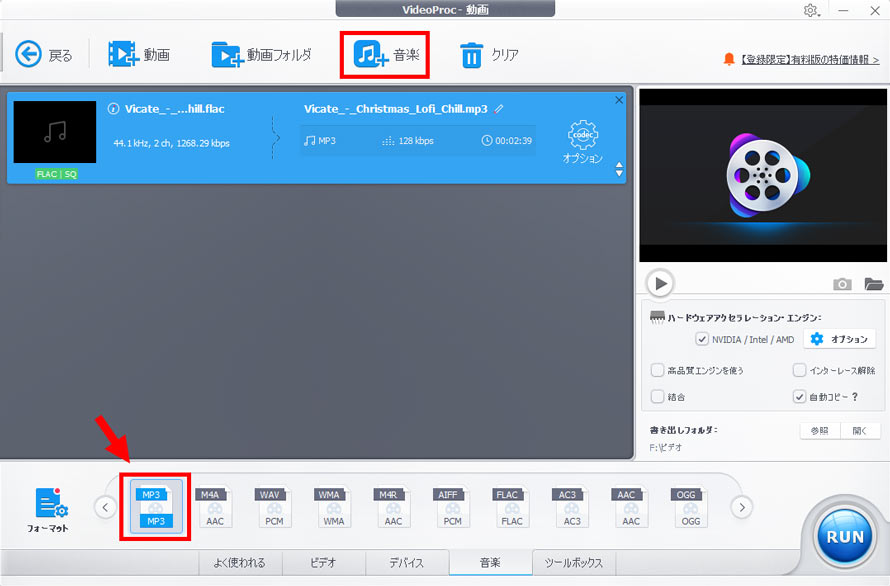Select AIFF PCM output format

click(451, 507)
